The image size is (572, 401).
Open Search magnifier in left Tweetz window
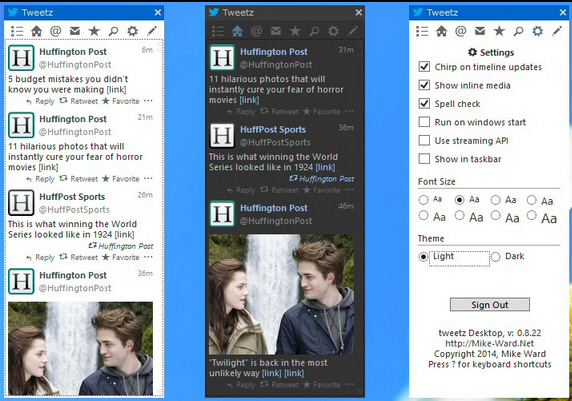(x=113, y=31)
